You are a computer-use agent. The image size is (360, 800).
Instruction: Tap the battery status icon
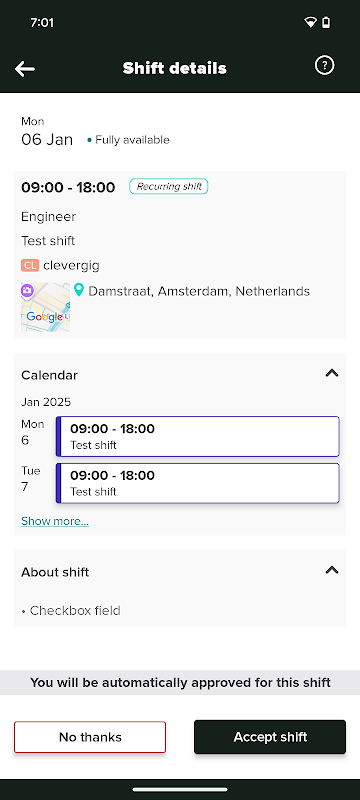tap(326, 22)
